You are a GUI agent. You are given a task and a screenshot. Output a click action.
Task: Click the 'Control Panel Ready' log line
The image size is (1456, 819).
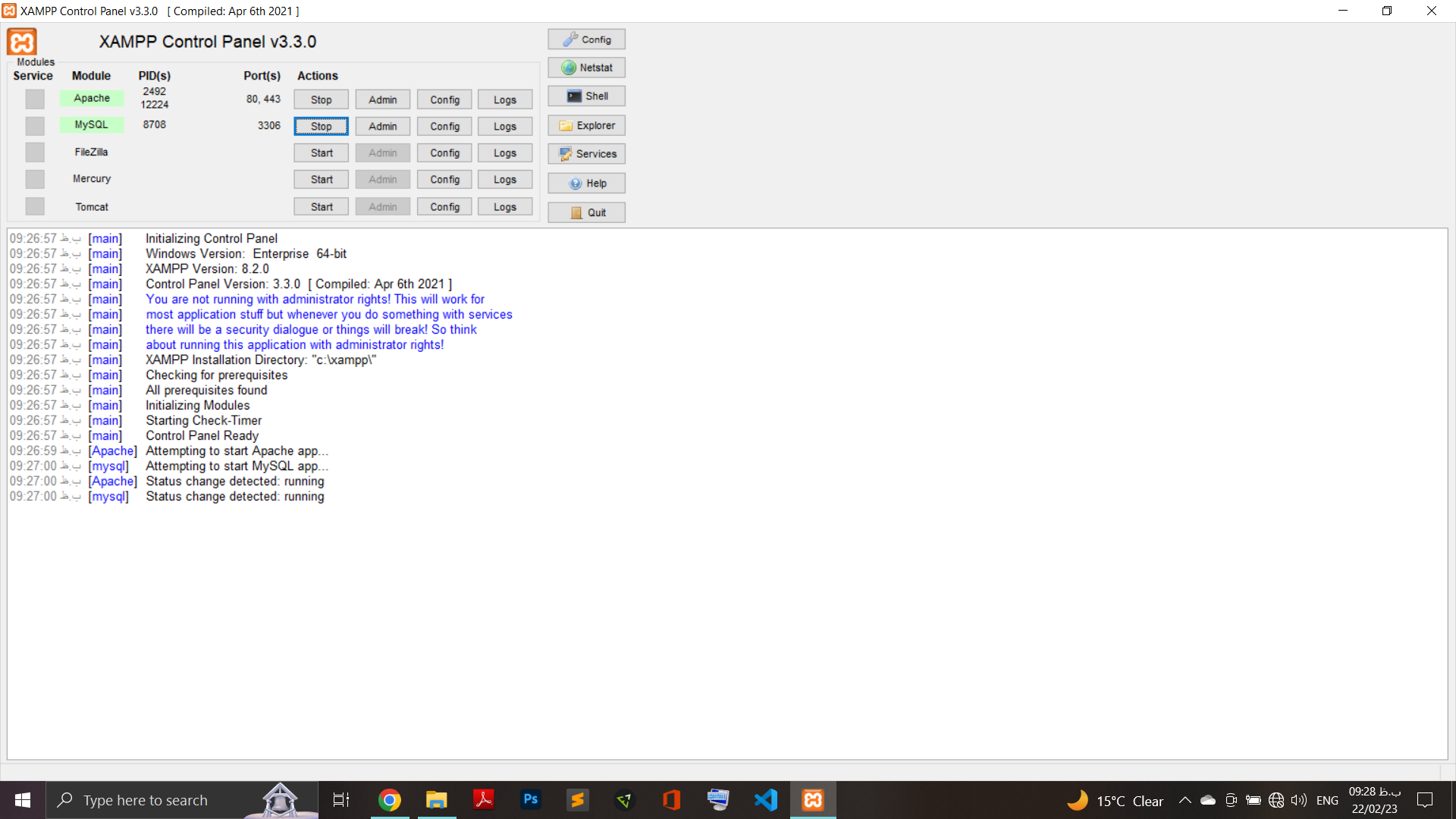tap(202, 435)
